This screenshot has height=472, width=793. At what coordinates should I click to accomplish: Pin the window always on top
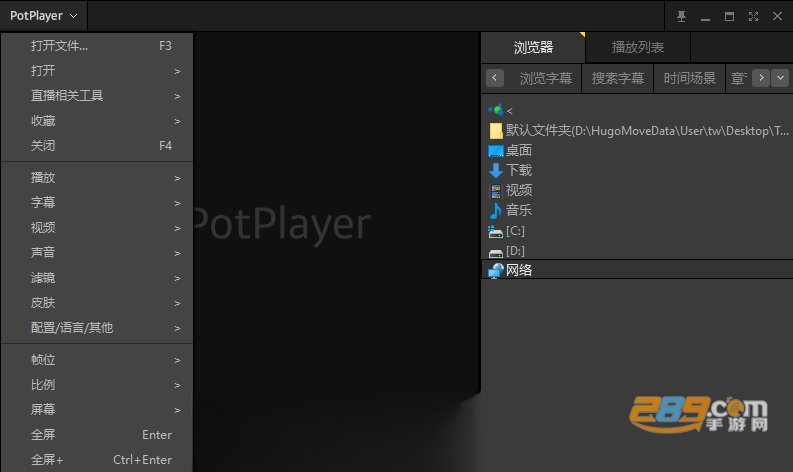point(681,16)
